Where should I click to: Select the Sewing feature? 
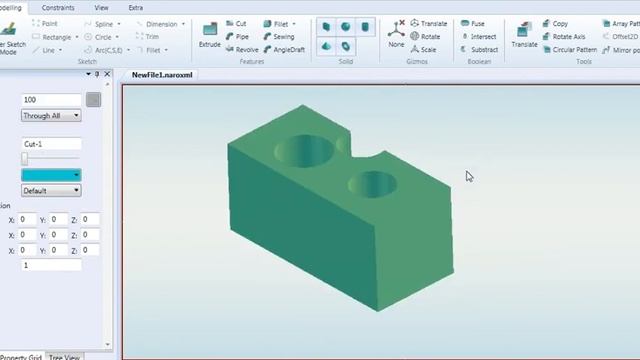click(279, 37)
